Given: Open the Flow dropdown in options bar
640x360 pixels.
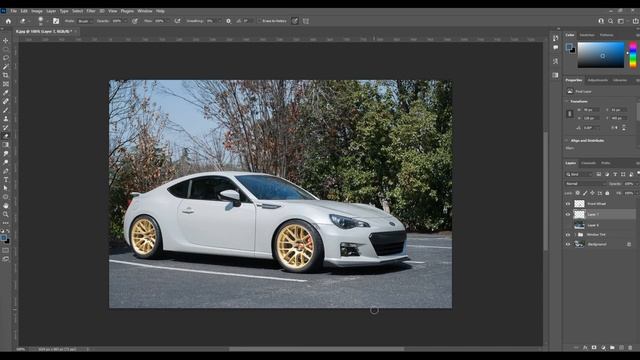Looking at the screenshot, I should click(x=168, y=21).
